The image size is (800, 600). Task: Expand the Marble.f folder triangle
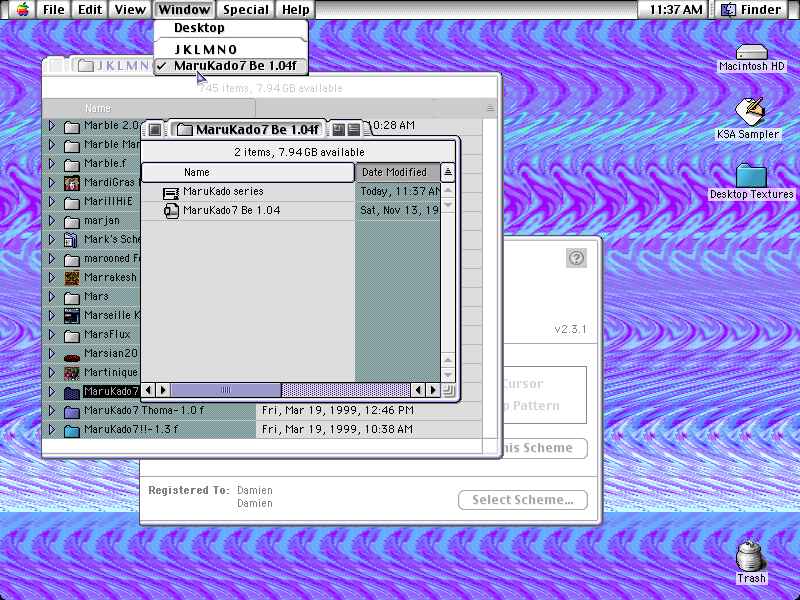click(52, 163)
